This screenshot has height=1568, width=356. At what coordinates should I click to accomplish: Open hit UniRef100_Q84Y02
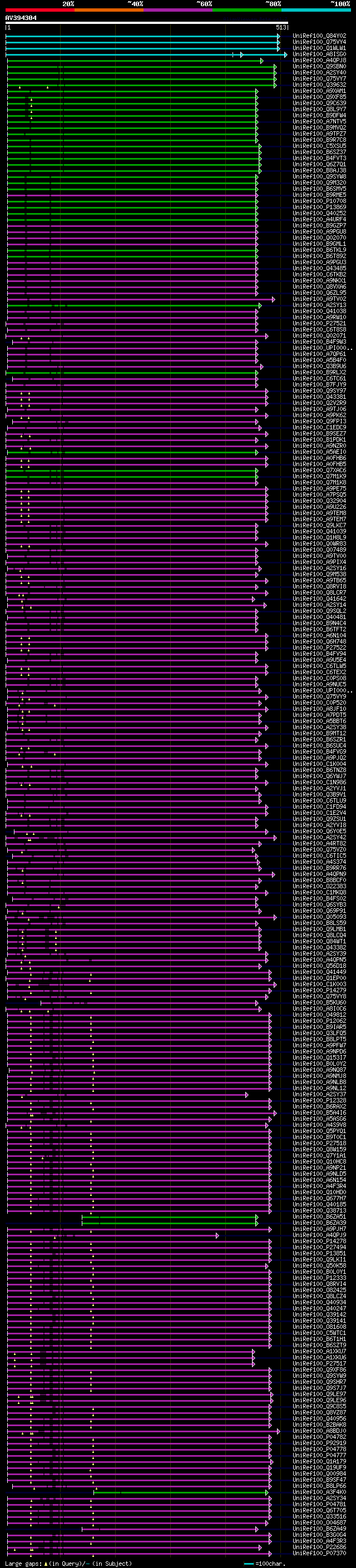pos(319,36)
